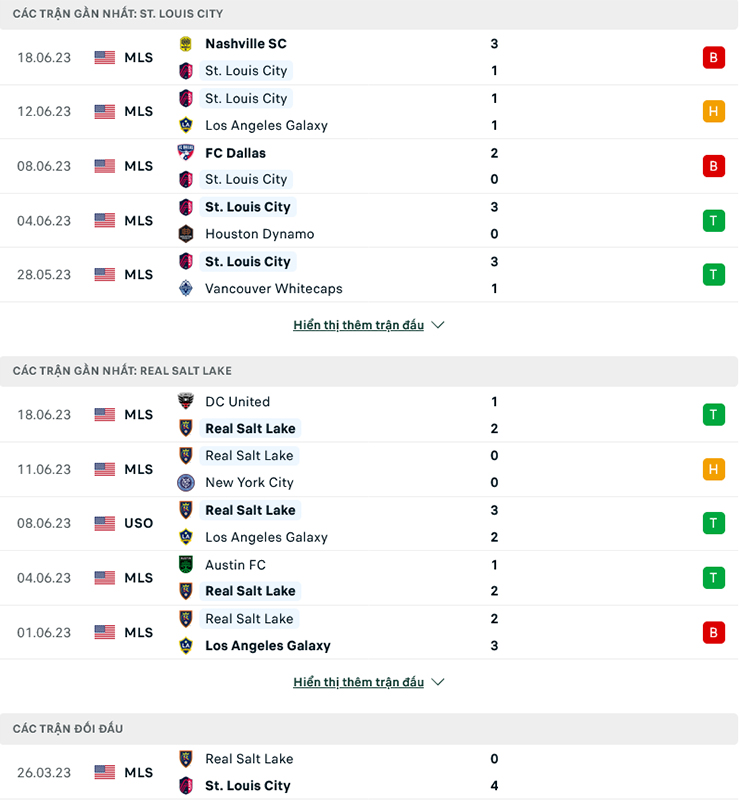Select the green T badge for Houston Dynamo win
Image resolution: width=740 pixels, height=806 pixels.
(x=713, y=220)
